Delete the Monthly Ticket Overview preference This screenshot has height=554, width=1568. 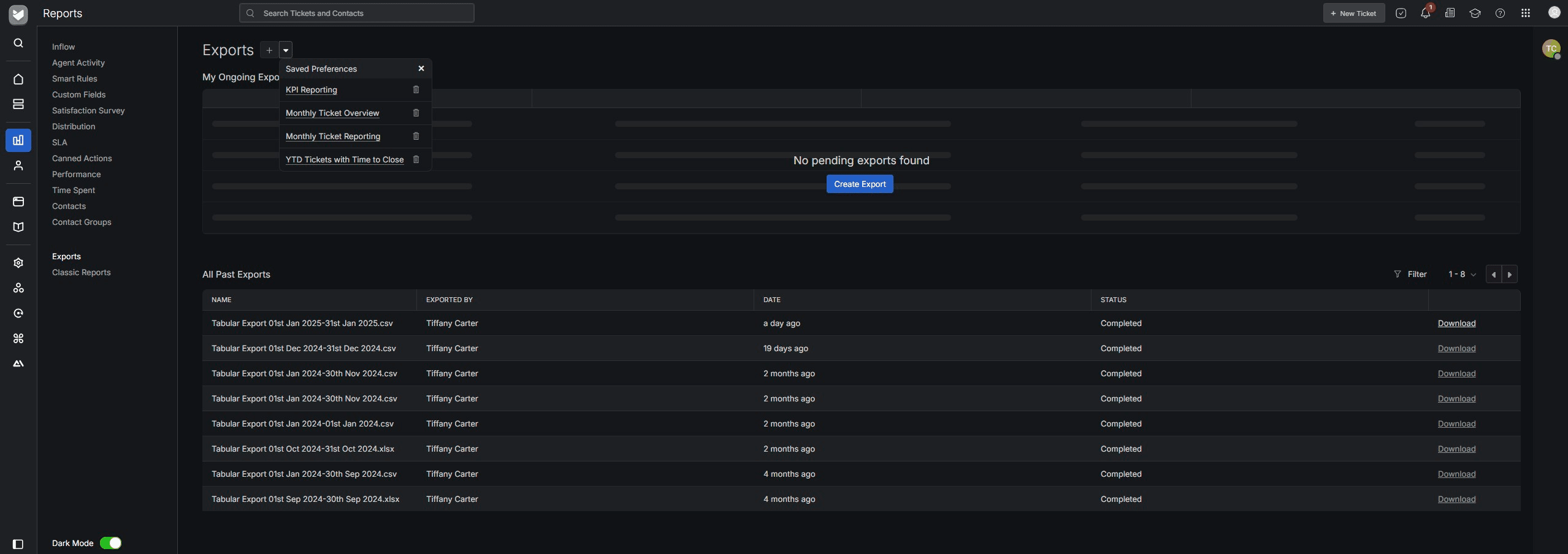point(416,113)
